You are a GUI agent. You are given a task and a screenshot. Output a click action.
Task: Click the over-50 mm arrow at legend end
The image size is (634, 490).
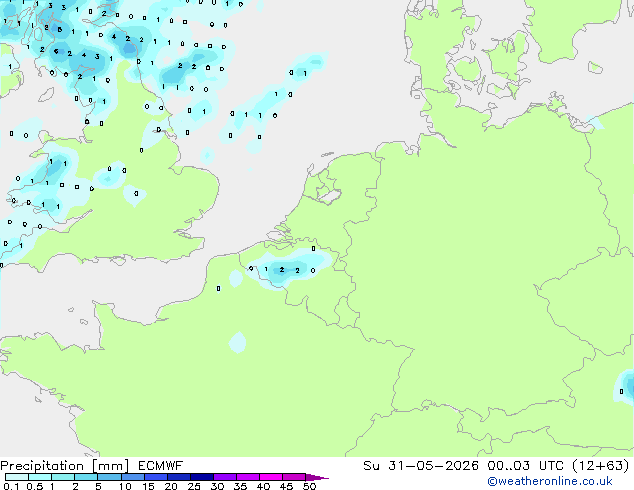point(317,477)
